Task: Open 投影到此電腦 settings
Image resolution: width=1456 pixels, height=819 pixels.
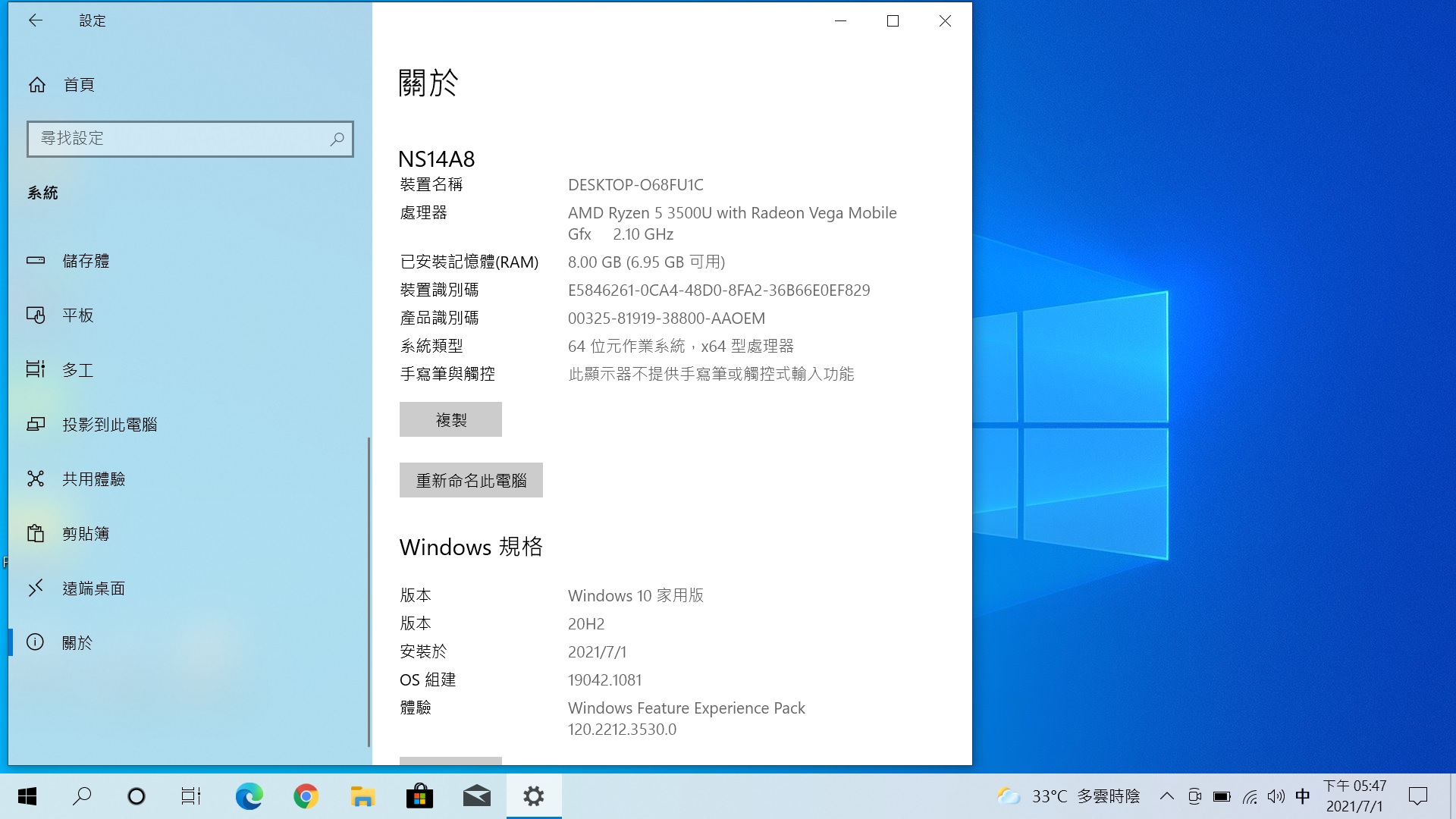Action: point(109,425)
